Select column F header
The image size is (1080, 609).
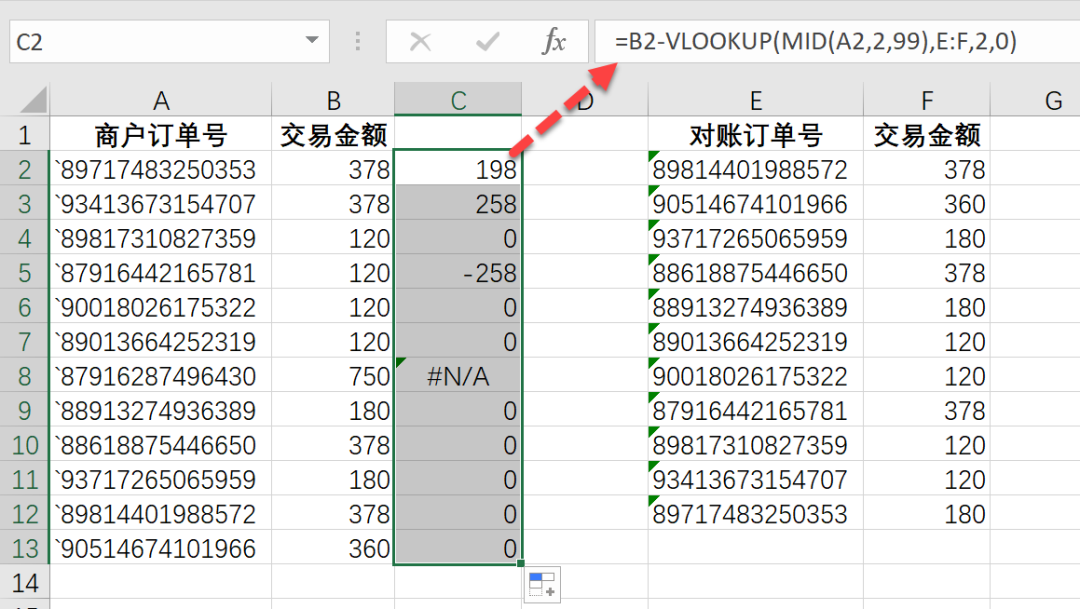[x=926, y=101]
